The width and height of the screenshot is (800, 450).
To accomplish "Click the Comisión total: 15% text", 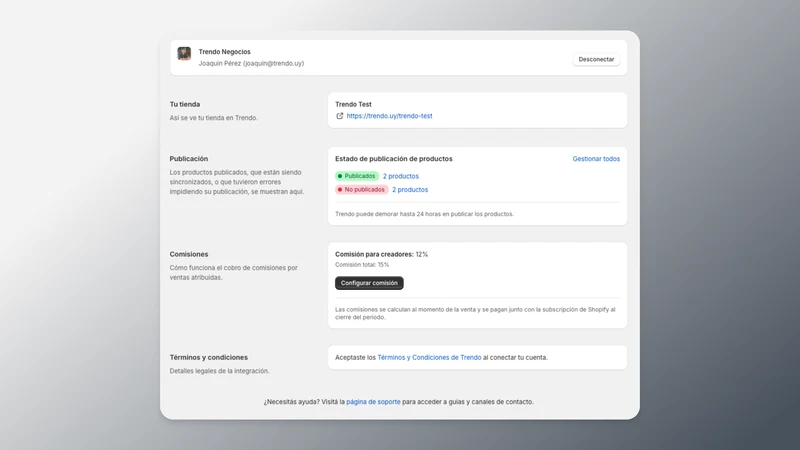I will [362, 264].
